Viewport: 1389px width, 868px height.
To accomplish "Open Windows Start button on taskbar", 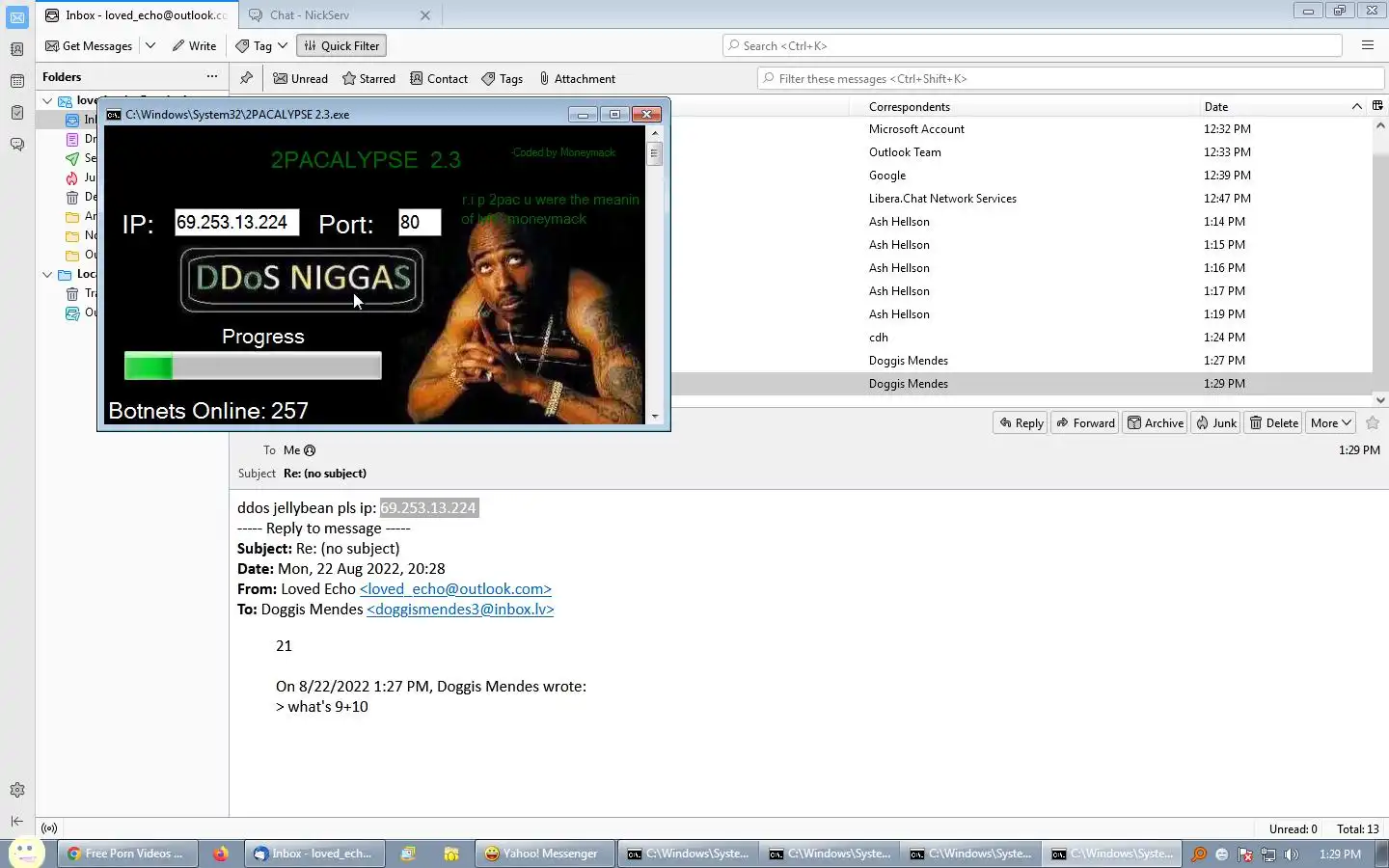I will [26, 854].
